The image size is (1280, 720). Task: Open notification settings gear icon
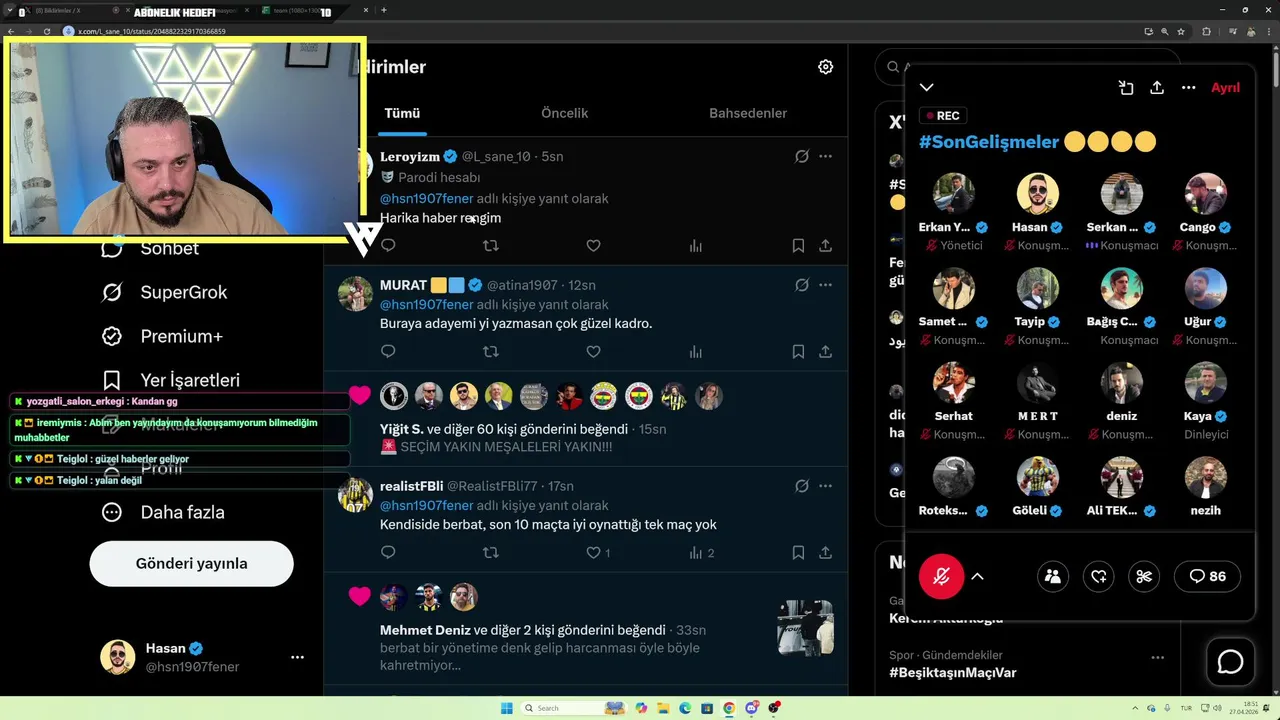[825, 67]
